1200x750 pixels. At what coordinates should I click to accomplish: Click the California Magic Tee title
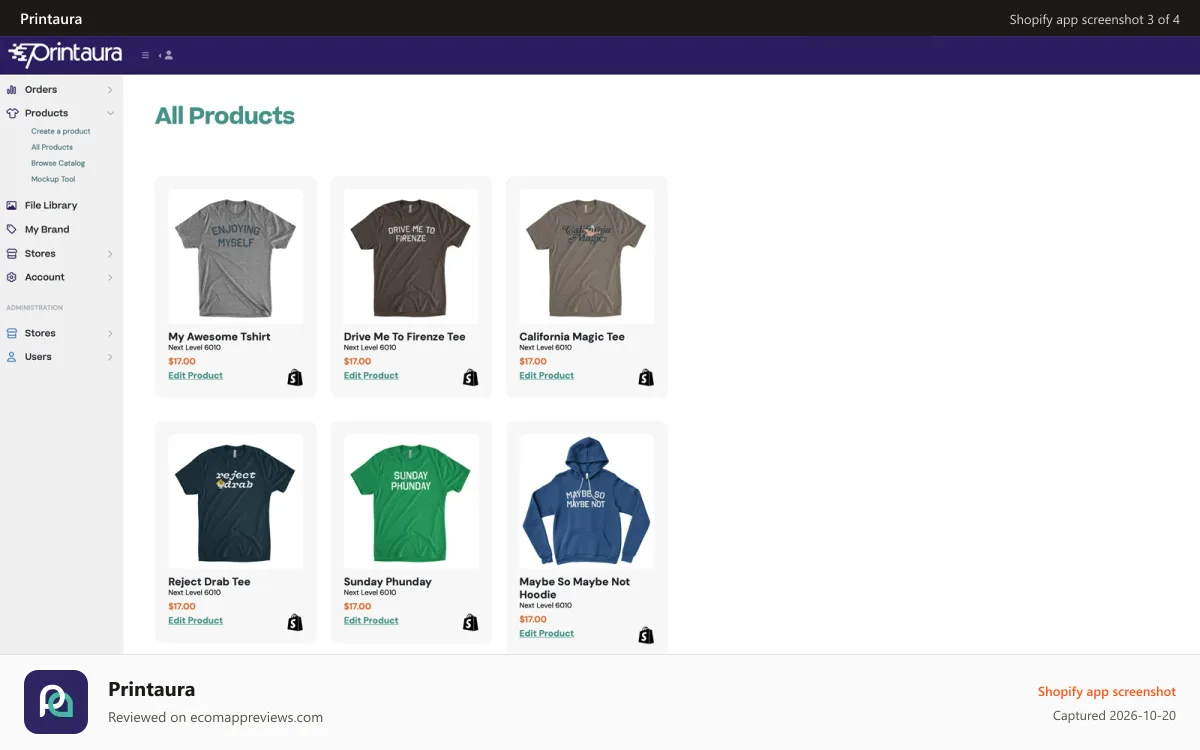[572, 337]
